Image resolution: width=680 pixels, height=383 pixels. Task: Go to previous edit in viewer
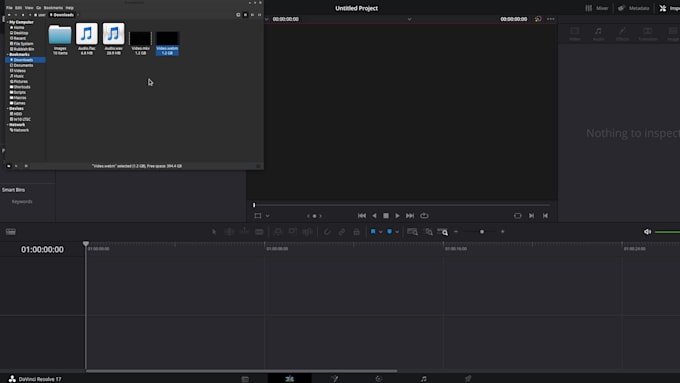pos(545,216)
